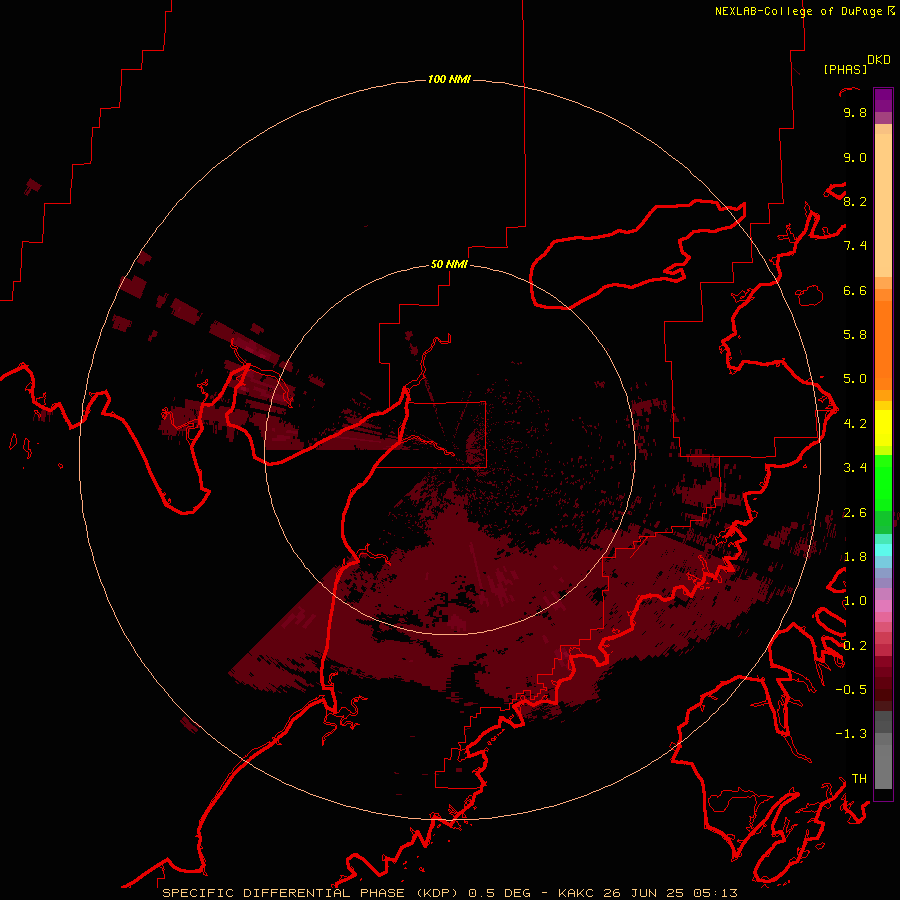
Task: Click the 26 JUN 25 05:13 timestamp
Action: [x=670, y=893]
